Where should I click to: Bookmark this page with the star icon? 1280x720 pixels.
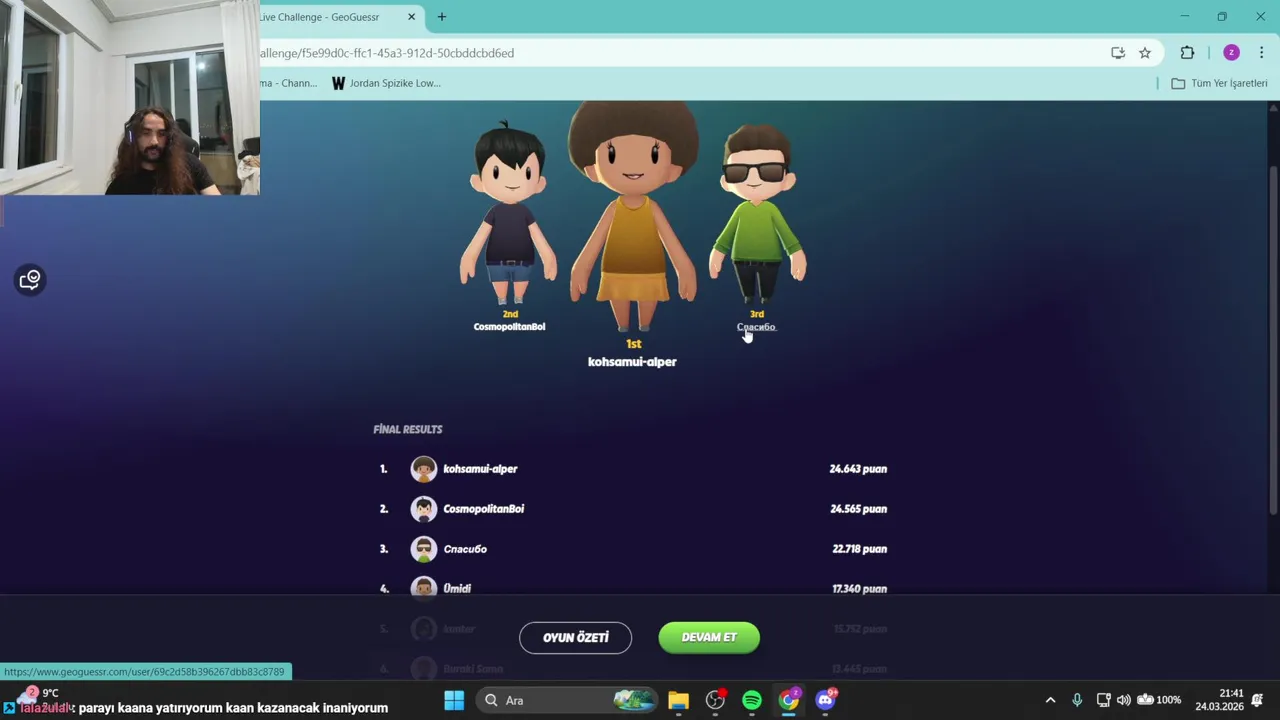click(1145, 53)
